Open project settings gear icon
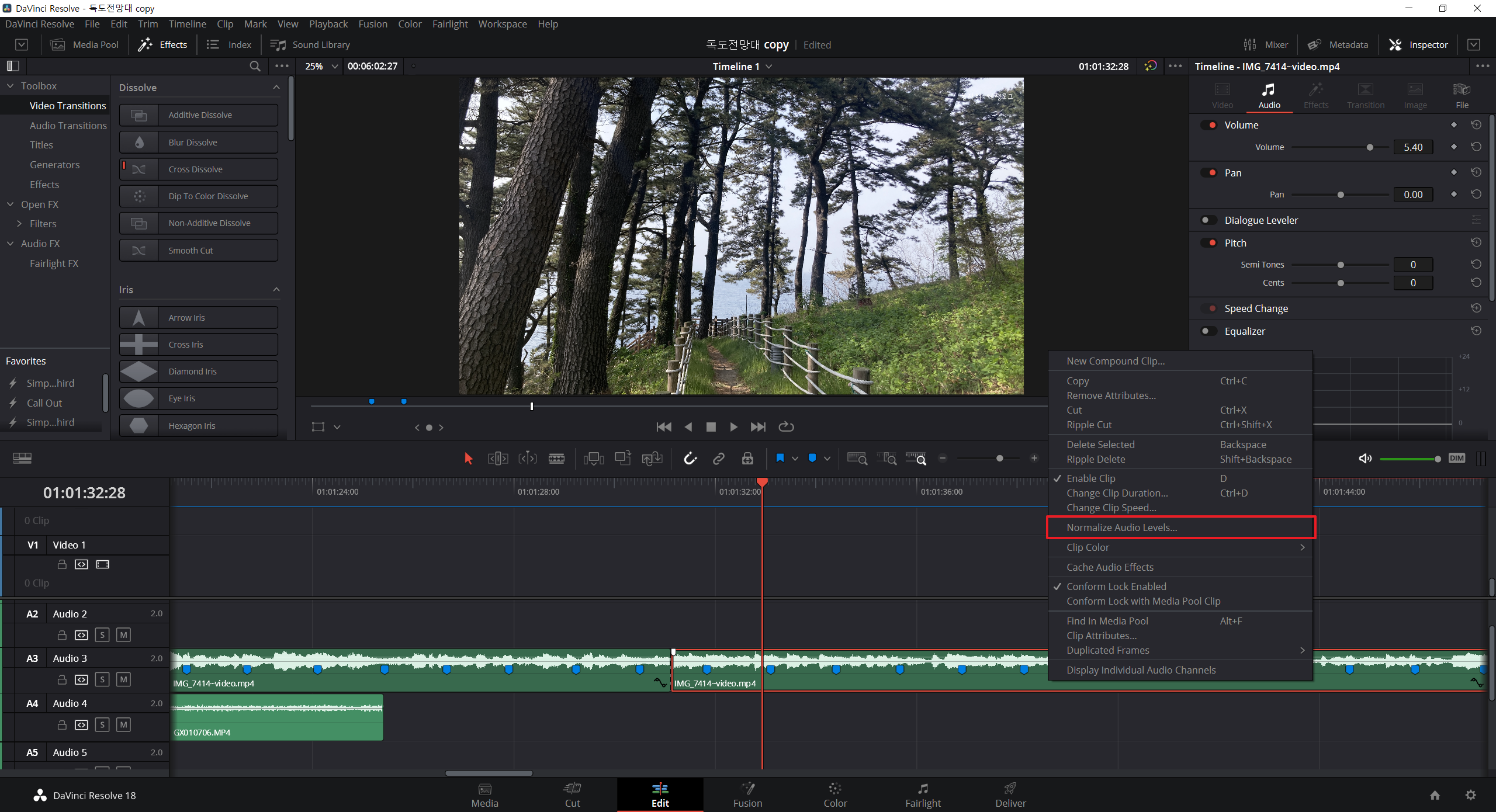This screenshot has width=1496, height=812. pos(1471,795)
